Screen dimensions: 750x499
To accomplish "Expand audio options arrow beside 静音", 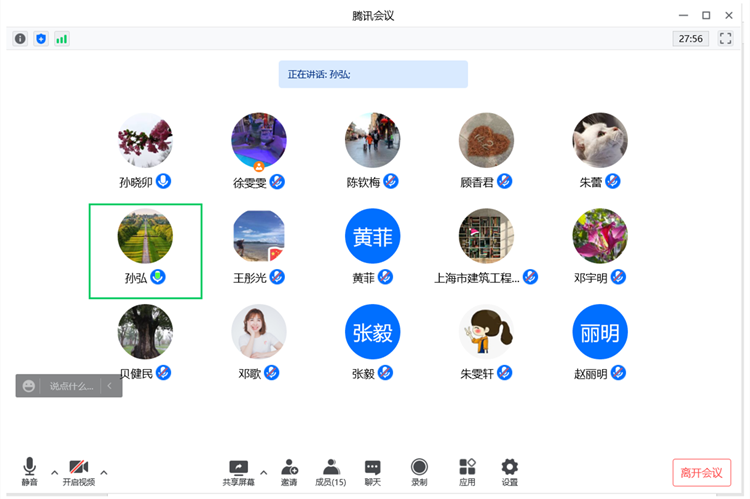I will [x=55, y=473].
